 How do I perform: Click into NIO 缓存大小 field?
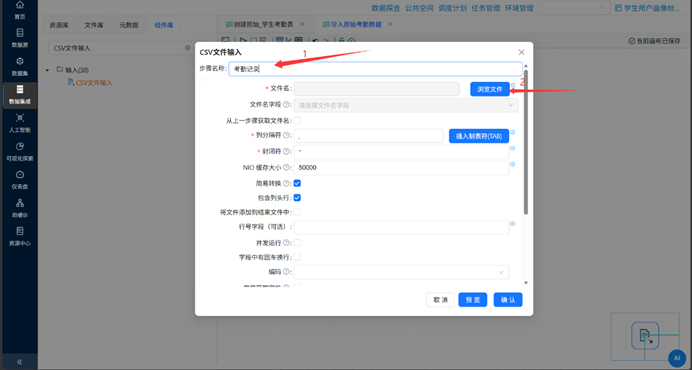click(x=401, y=168)
